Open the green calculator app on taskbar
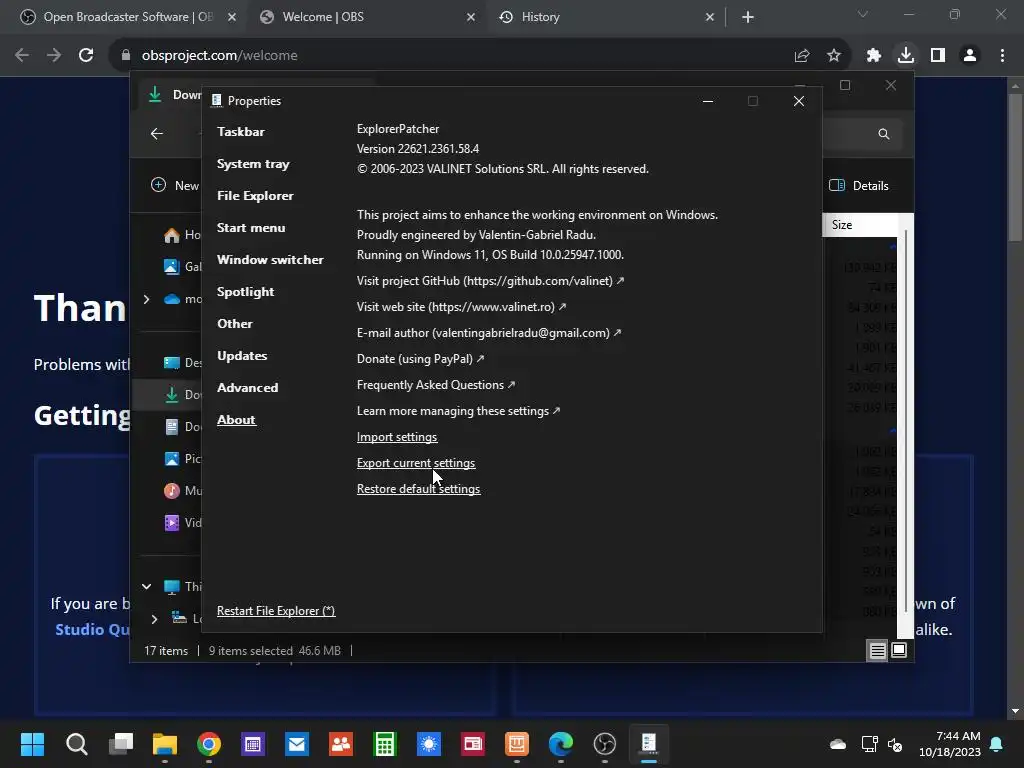Viewport: 1024px width, 768px height. coord(385,744)
